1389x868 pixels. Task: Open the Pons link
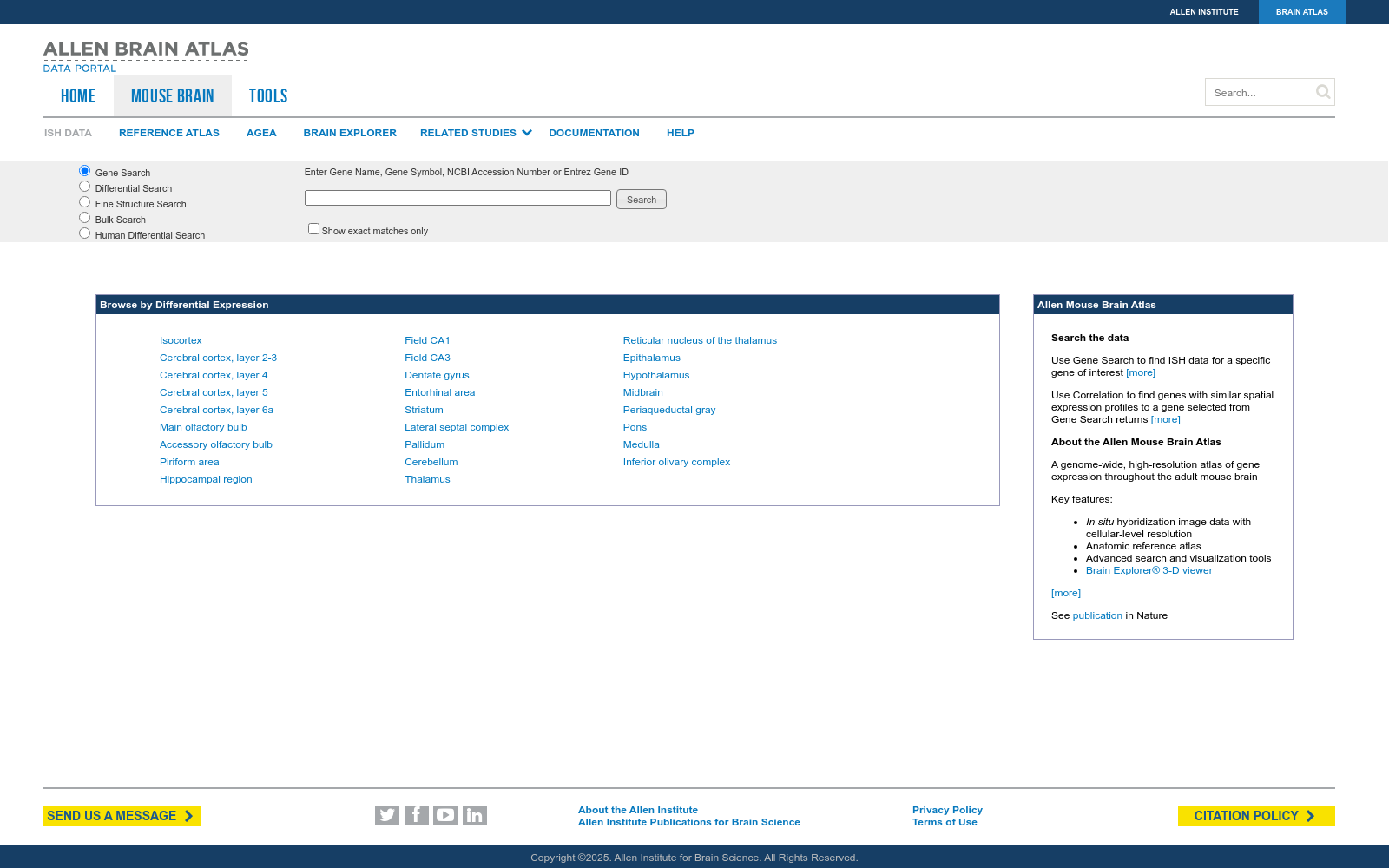click(x=635, y=427)
